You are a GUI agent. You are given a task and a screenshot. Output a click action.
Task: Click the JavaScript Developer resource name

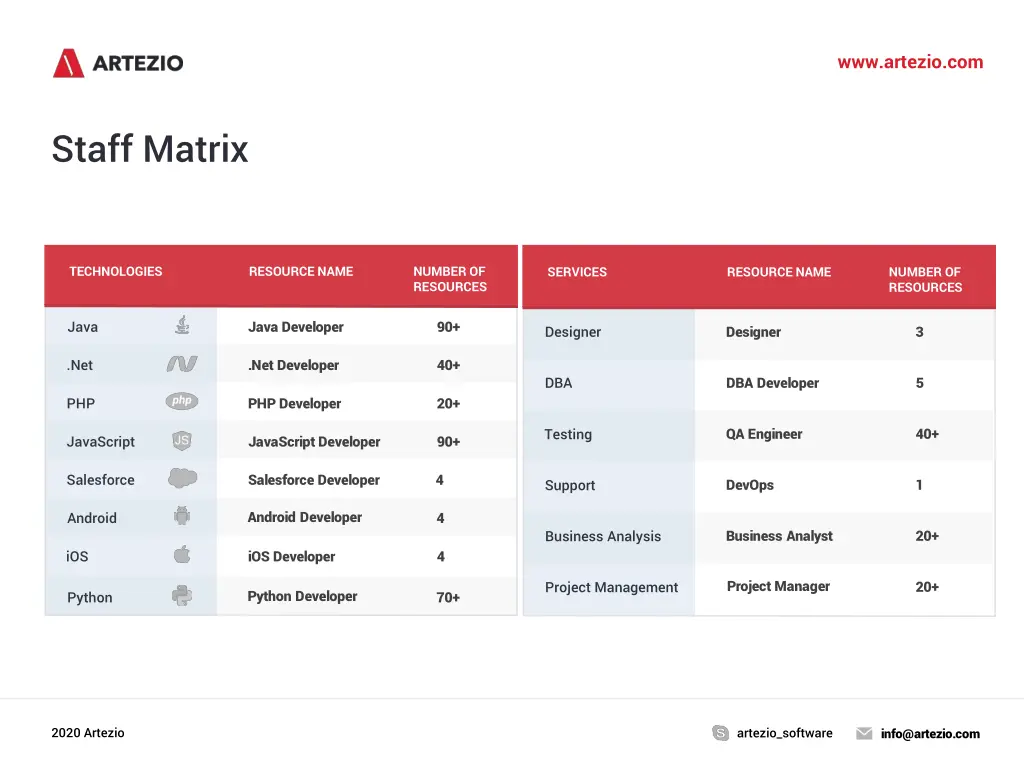tap(314, 442)
